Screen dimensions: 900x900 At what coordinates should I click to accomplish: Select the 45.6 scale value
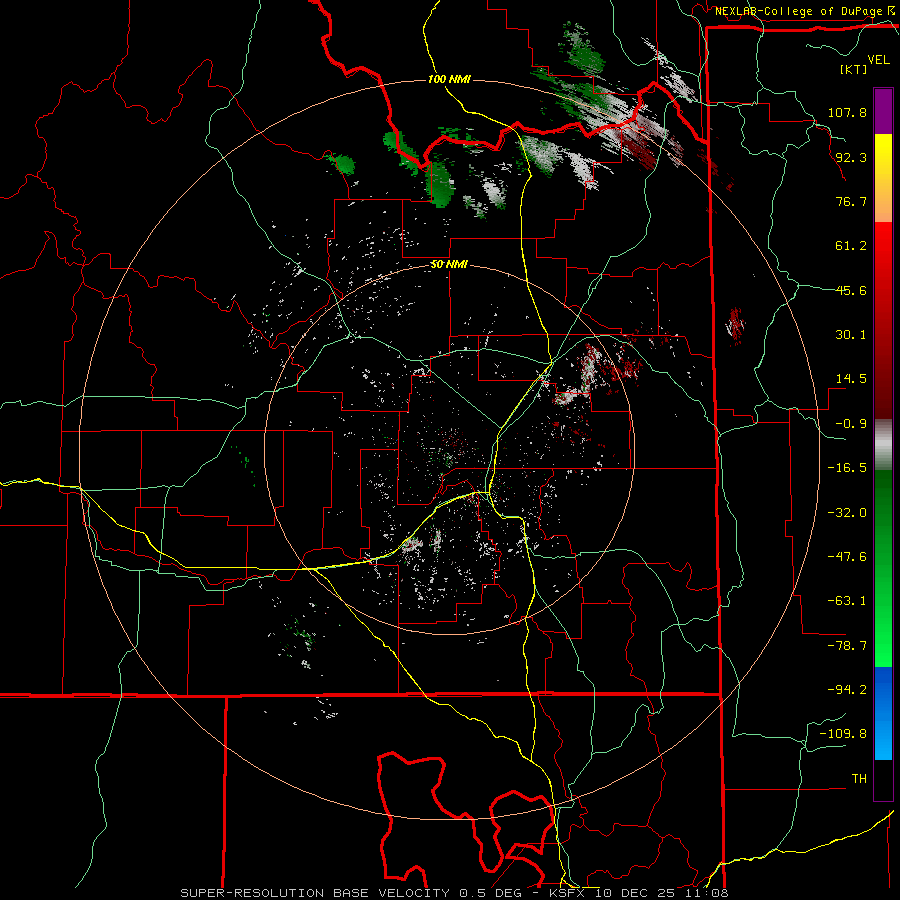point(851,290)
